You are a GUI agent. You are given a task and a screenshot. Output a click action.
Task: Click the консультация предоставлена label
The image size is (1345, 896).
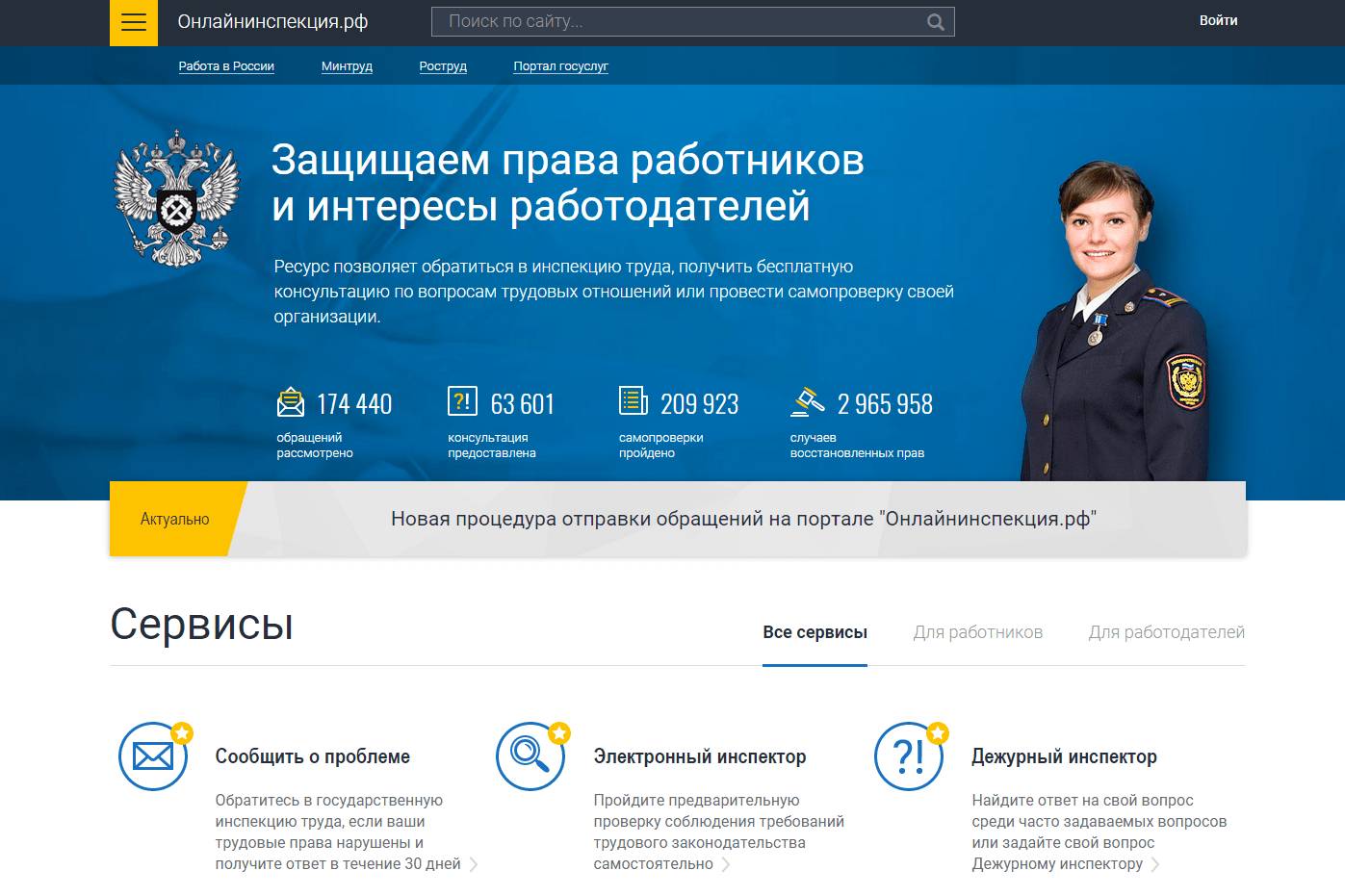pyautogui.click(x=492, y=446)
